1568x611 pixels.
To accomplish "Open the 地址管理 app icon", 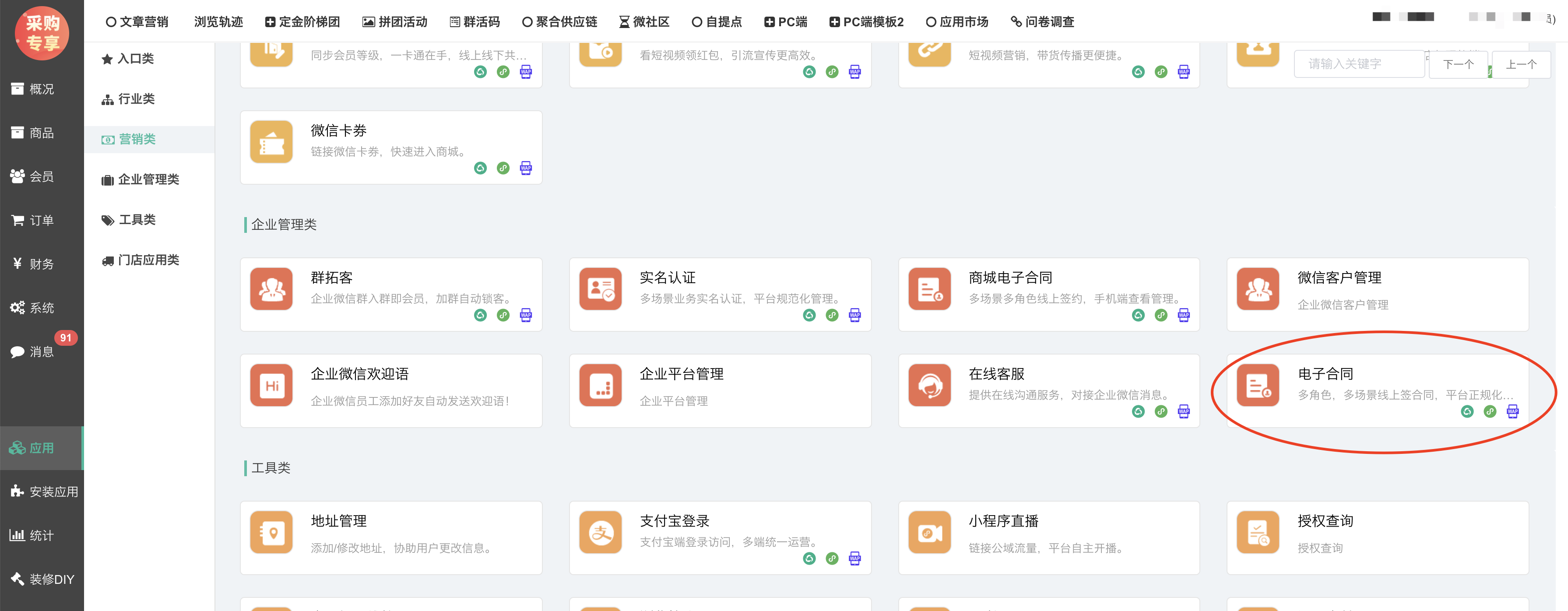I will tap(271, 533).
